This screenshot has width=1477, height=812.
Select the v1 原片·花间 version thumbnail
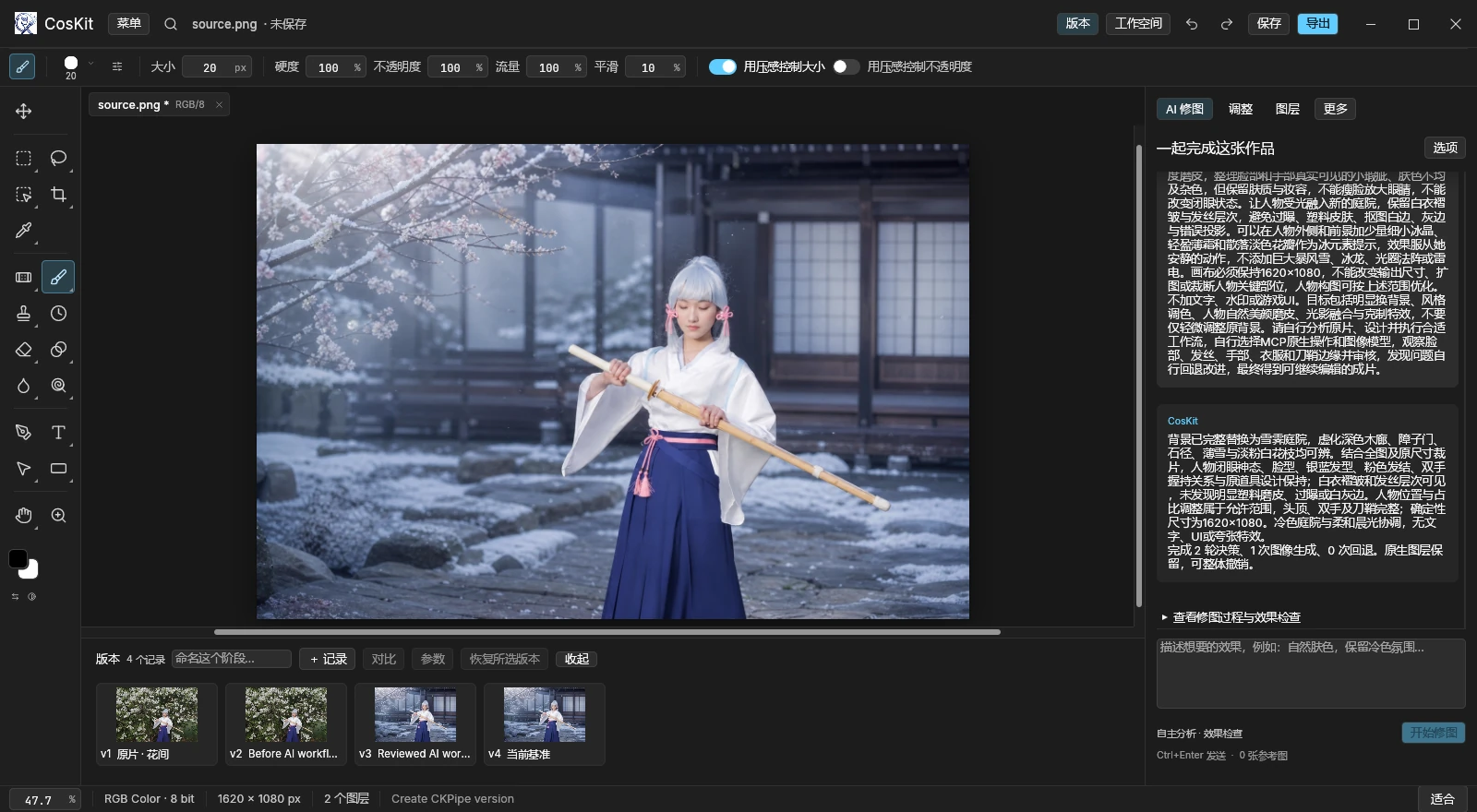click(157, 724)
